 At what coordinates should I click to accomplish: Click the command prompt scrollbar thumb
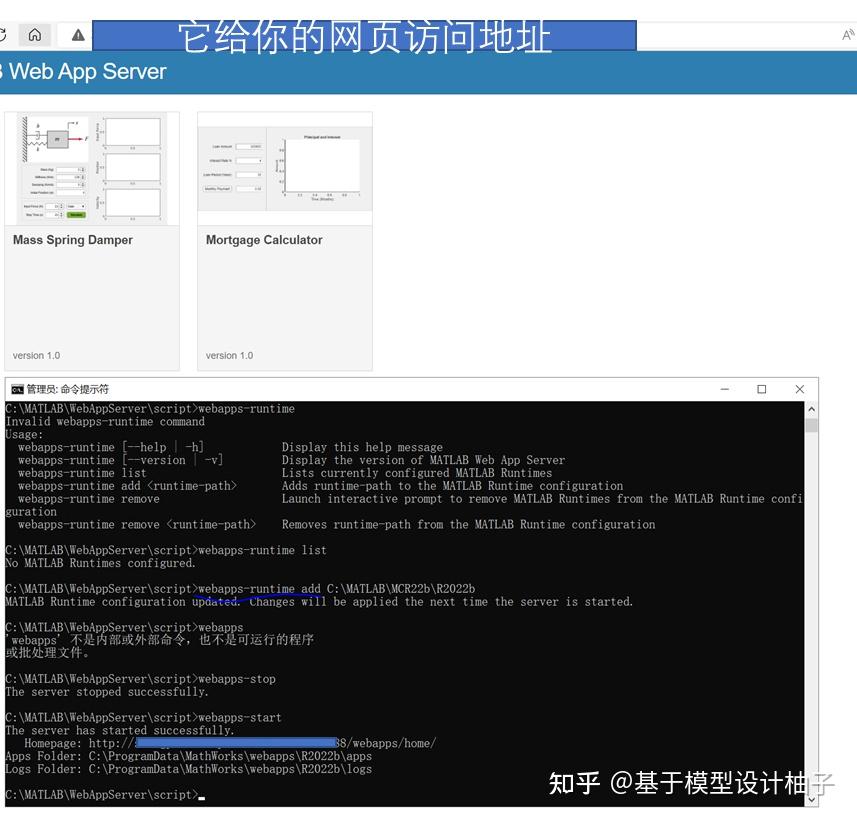[812, 425]
